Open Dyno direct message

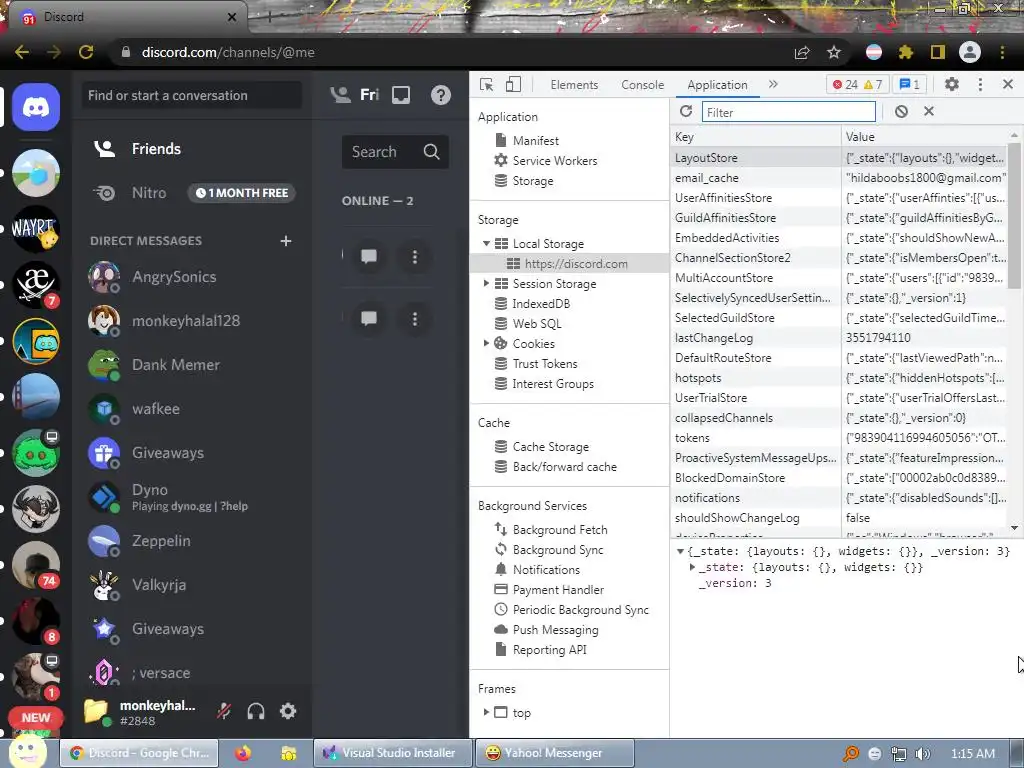point(192,497)
